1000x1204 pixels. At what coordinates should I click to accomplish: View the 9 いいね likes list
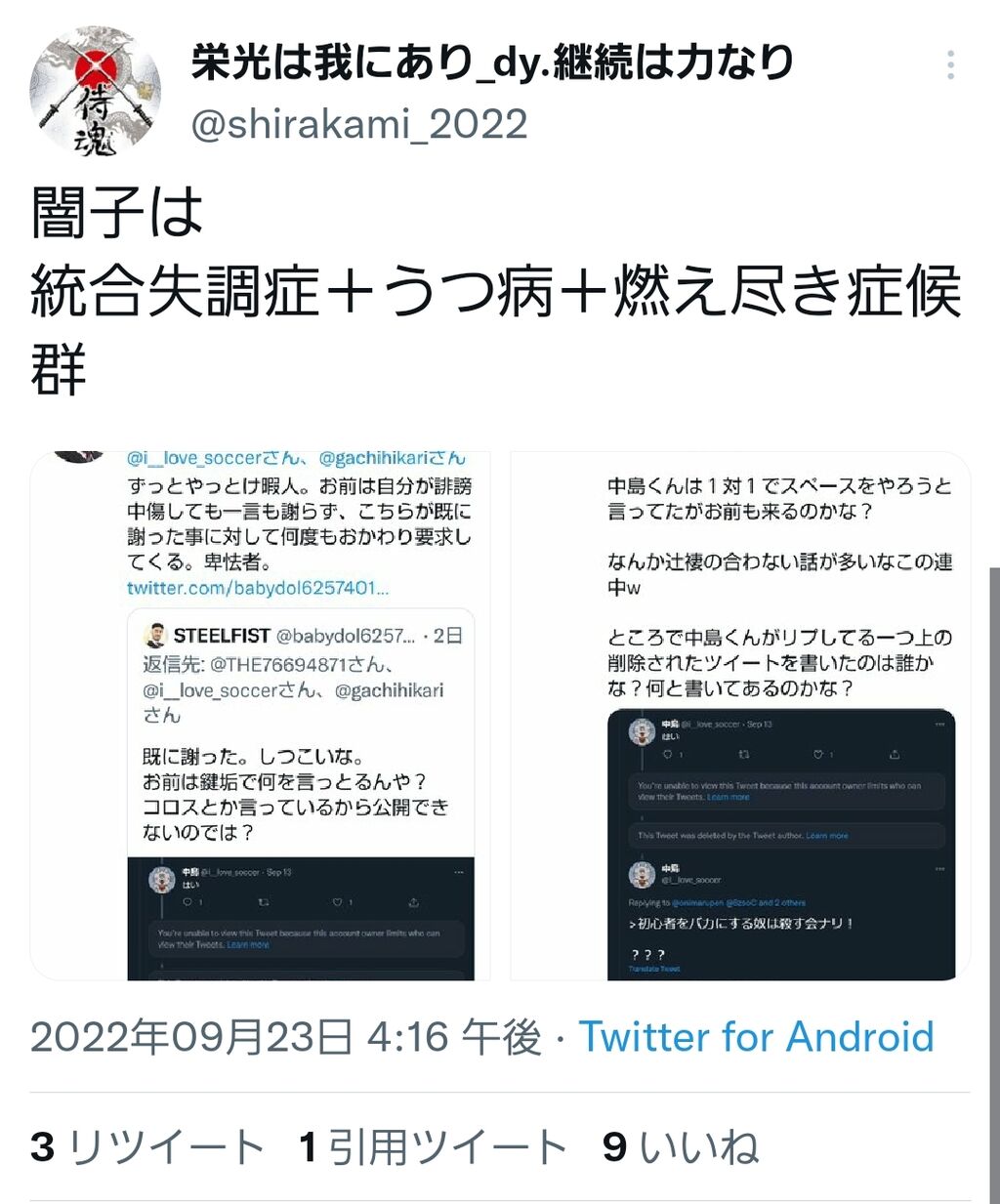coord(681,1147)
